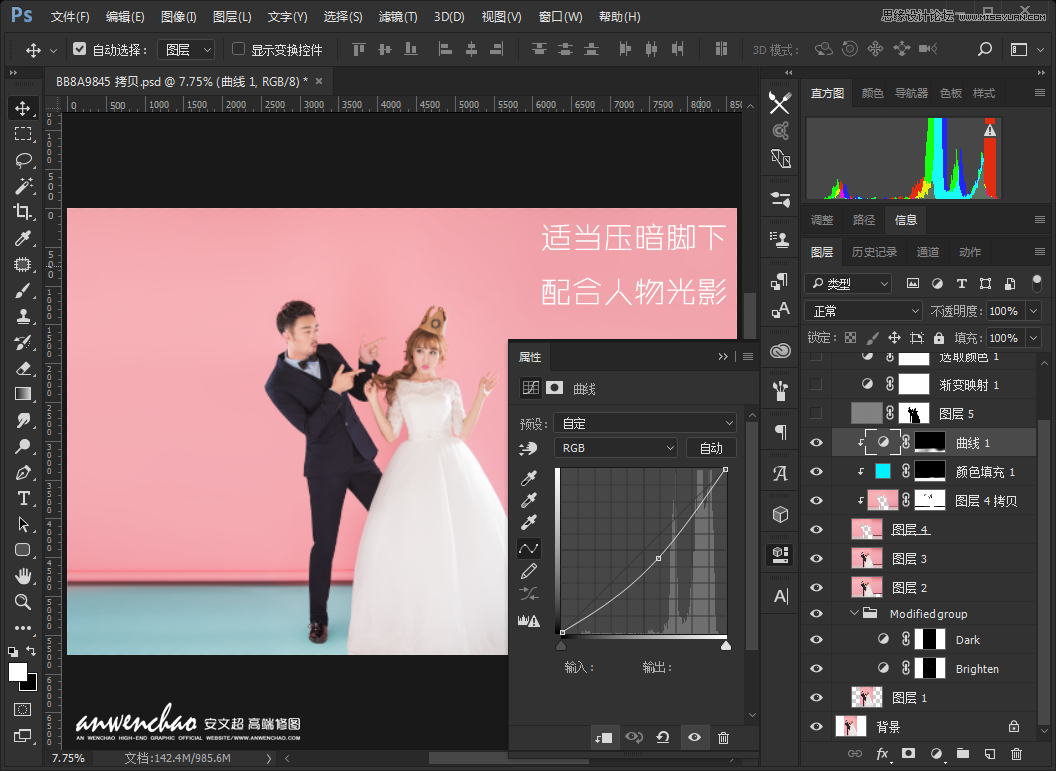Select the black point eyedropper in Curves
The height and width of the screenshot is (771, 1056).
(x=529, y=478)
